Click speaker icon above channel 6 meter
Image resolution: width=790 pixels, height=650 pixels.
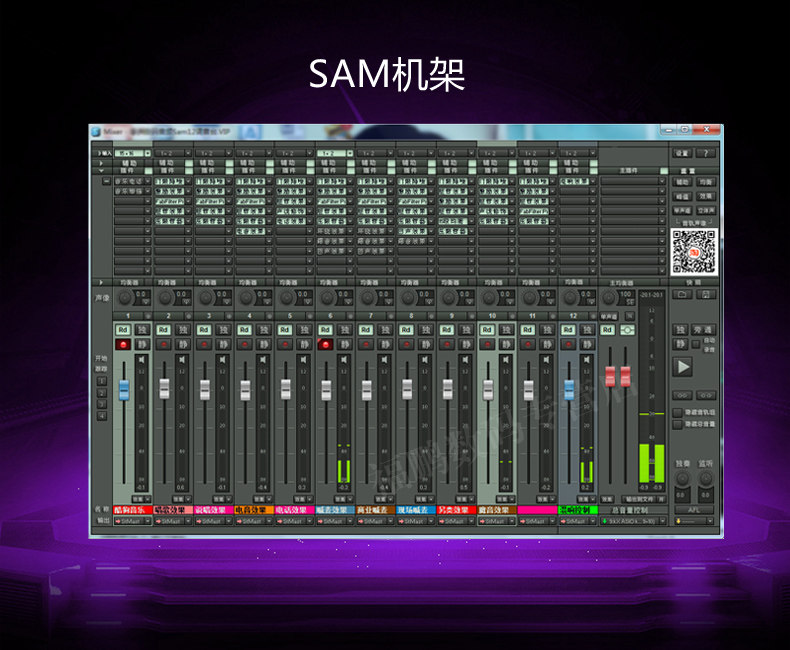point(344,359)
